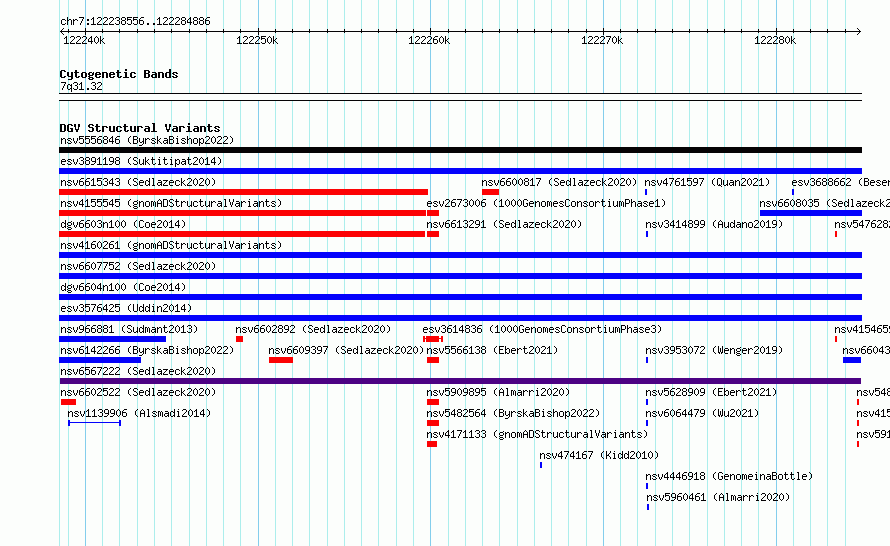Open nsv6609397 (Sedlazeck2020) label
The image size is (890, 546).
tap(346, 350)
